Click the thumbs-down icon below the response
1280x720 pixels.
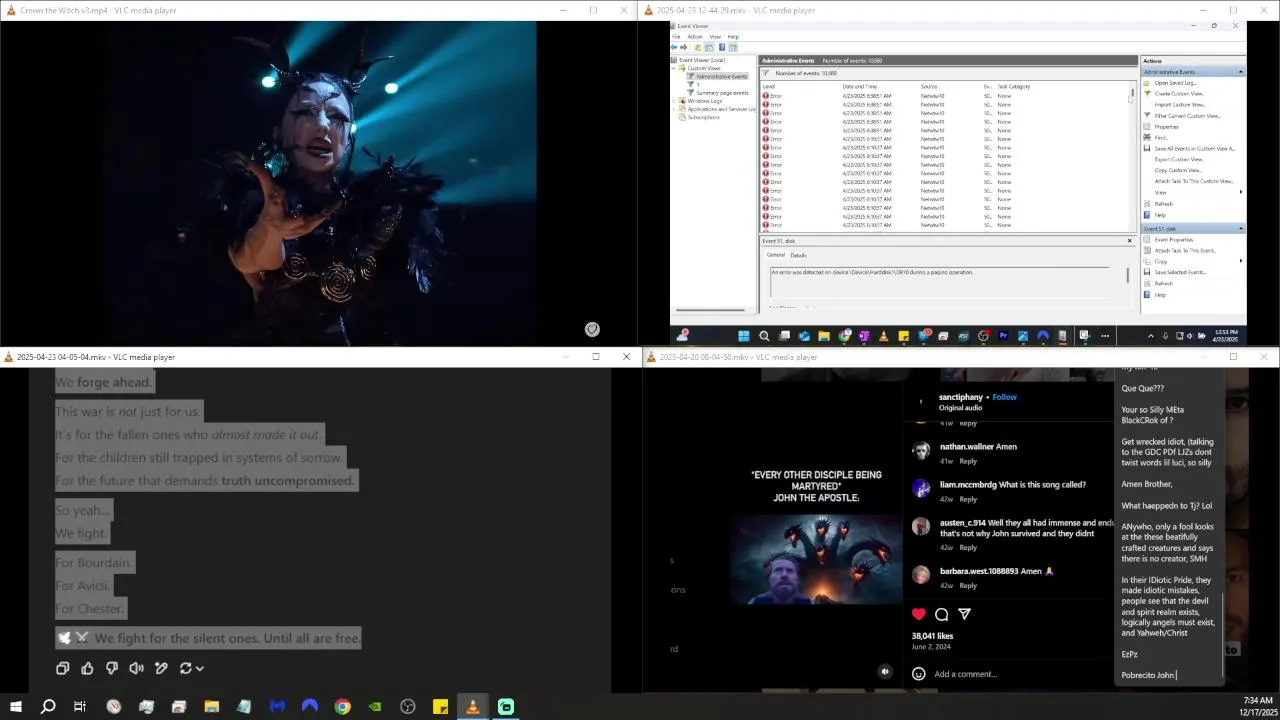pos(112,668)
